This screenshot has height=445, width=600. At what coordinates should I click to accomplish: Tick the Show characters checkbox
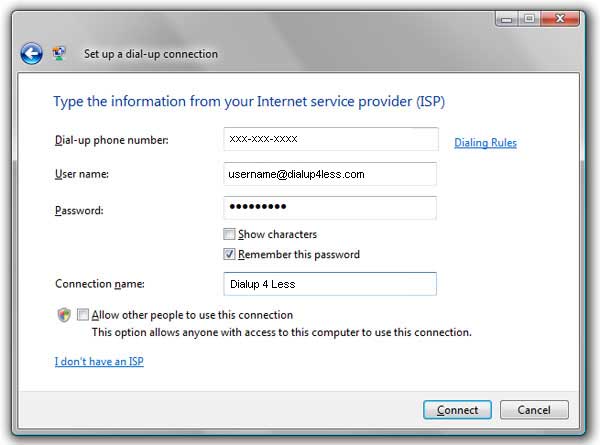click(x=229, y=234)
